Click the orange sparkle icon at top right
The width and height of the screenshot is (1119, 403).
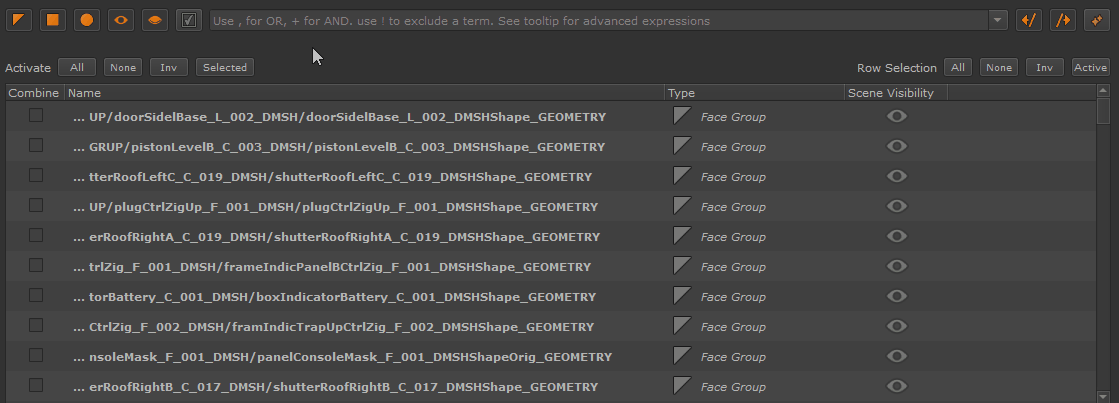coord(1096,20)
